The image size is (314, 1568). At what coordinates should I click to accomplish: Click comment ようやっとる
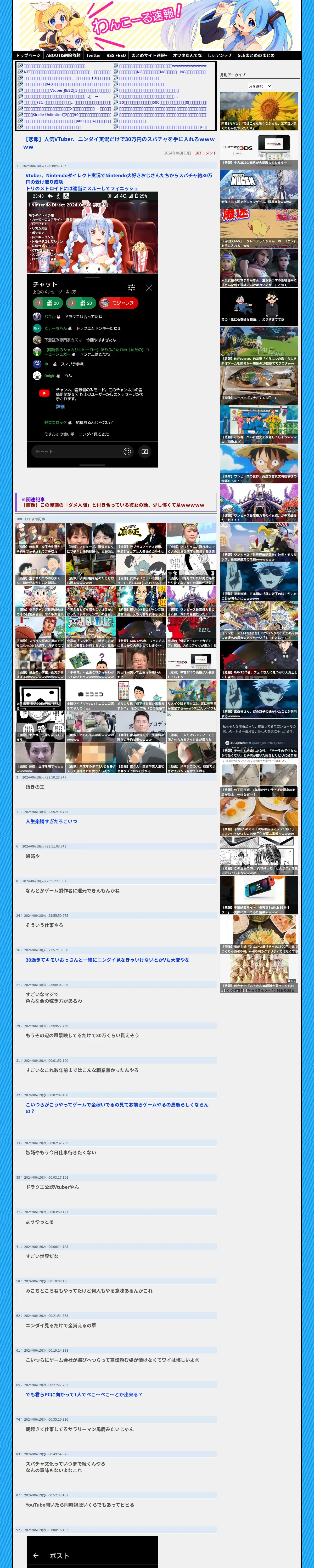tap(40, 1222)
